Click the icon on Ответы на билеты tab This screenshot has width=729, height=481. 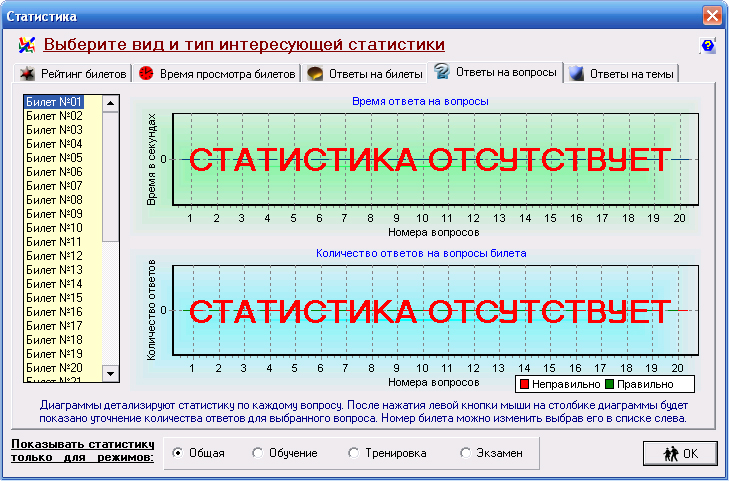pos(314,73)
